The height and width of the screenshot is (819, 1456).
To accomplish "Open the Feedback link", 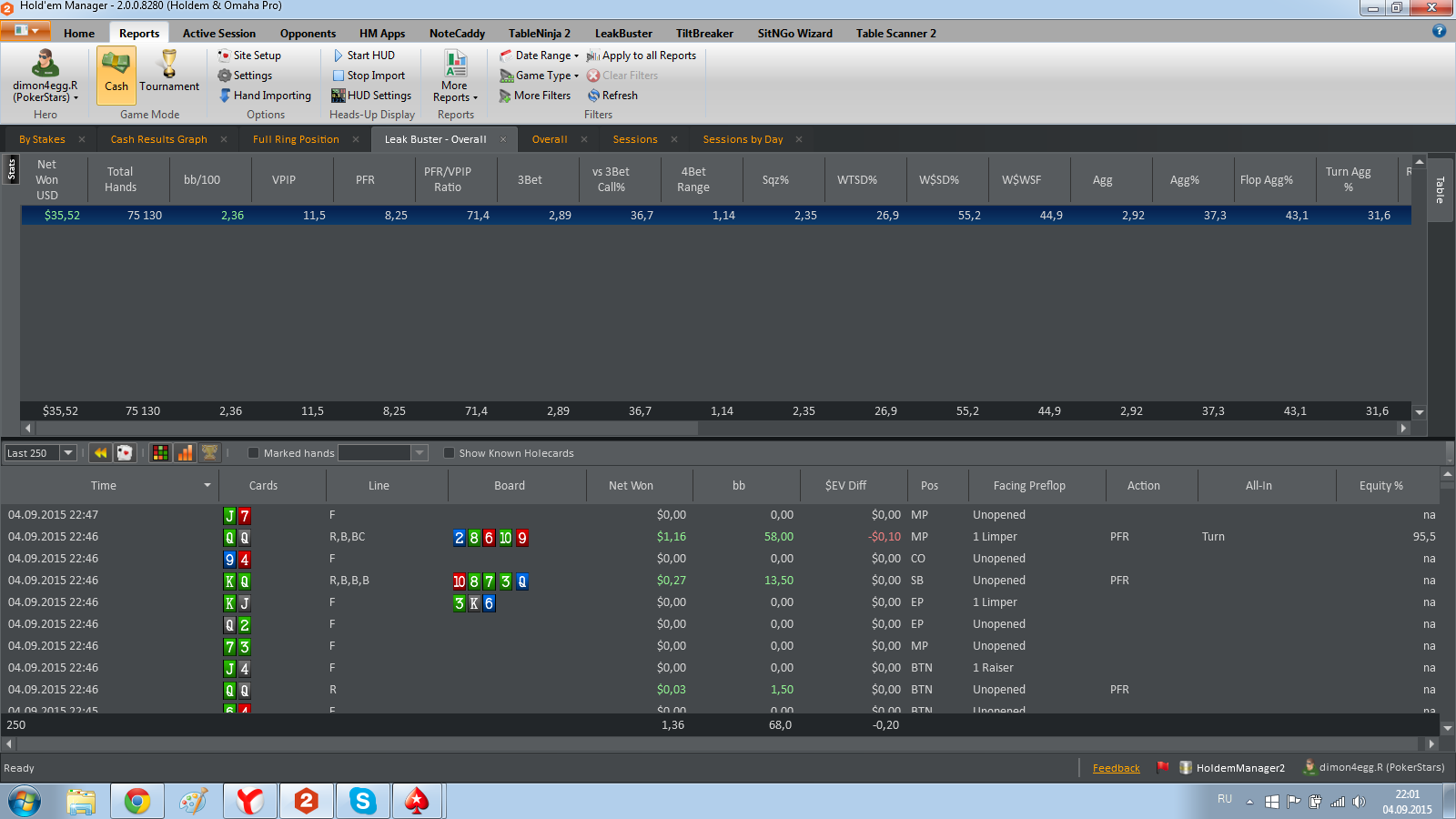I will pyautogui.click(x=1116, y=768).
